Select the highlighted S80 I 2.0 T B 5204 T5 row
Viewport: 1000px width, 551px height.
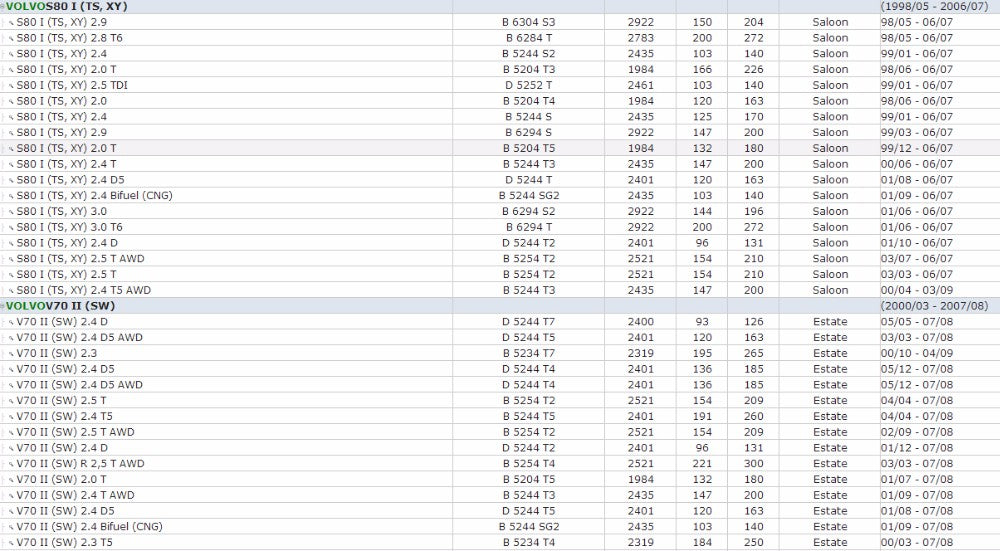[500, 148]
